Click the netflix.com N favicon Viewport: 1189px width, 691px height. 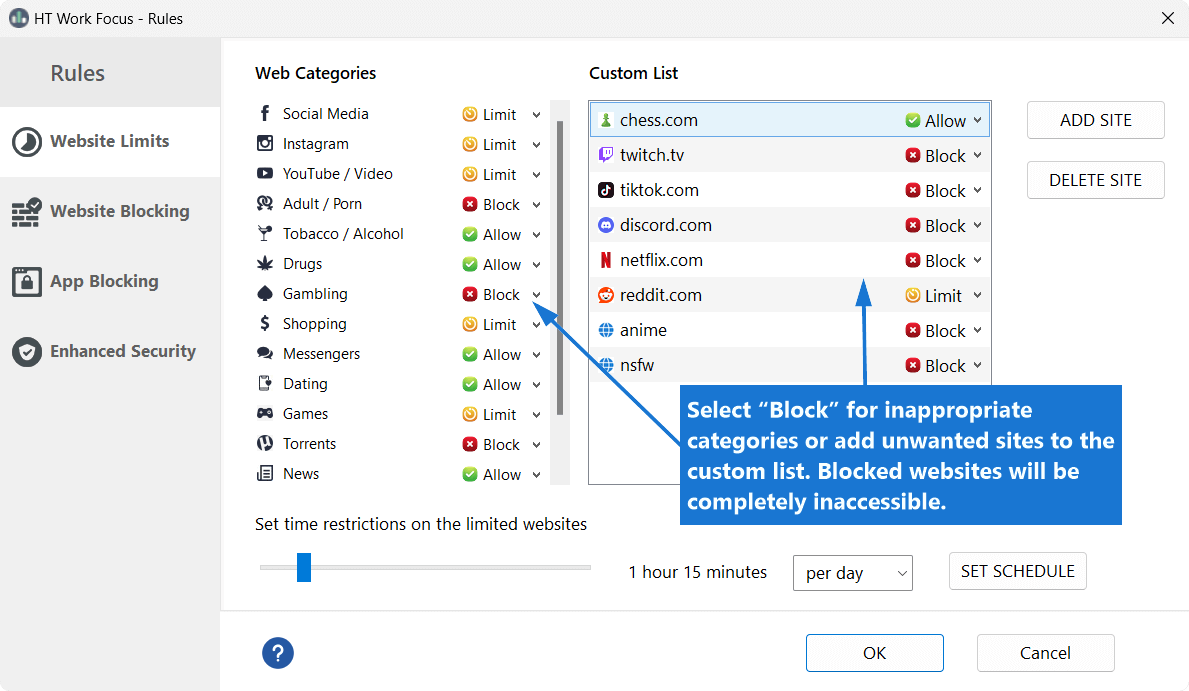(606, 260)
